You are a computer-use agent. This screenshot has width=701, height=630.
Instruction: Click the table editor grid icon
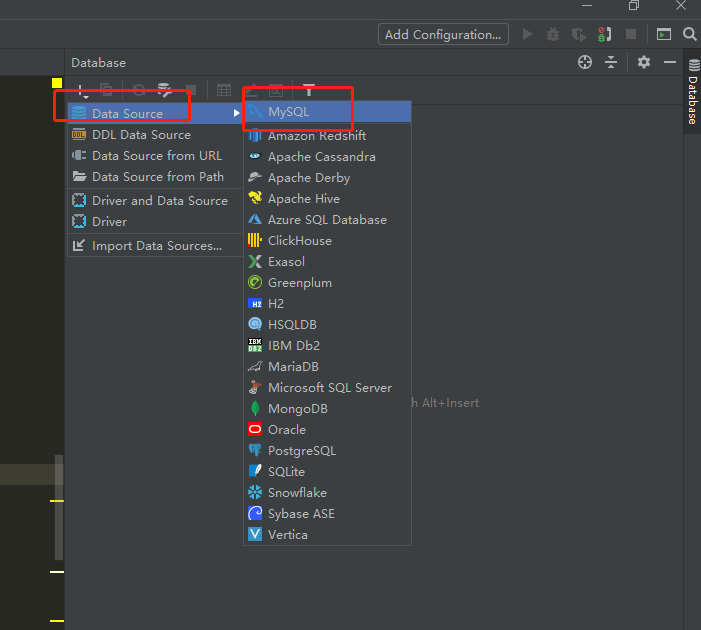coord(224,90)
